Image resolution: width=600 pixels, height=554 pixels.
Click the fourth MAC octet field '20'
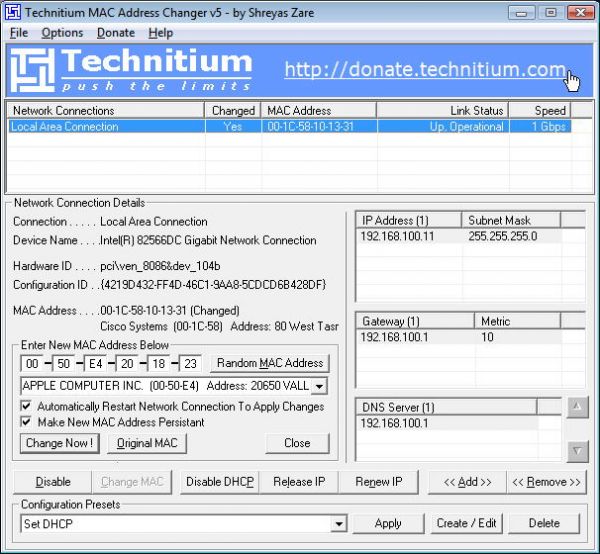pyautogui.click(x=127, y=363)
